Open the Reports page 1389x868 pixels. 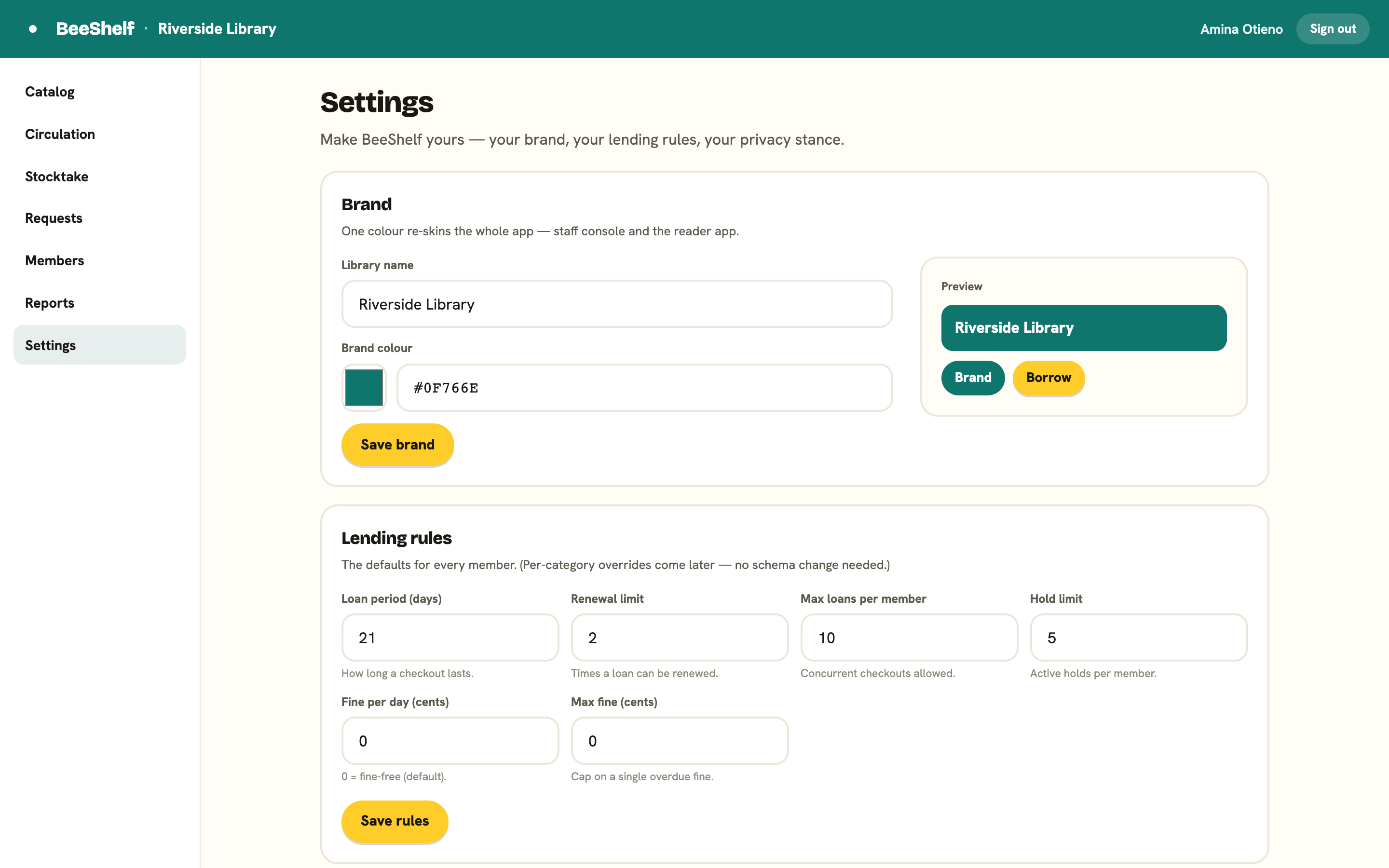100,303
